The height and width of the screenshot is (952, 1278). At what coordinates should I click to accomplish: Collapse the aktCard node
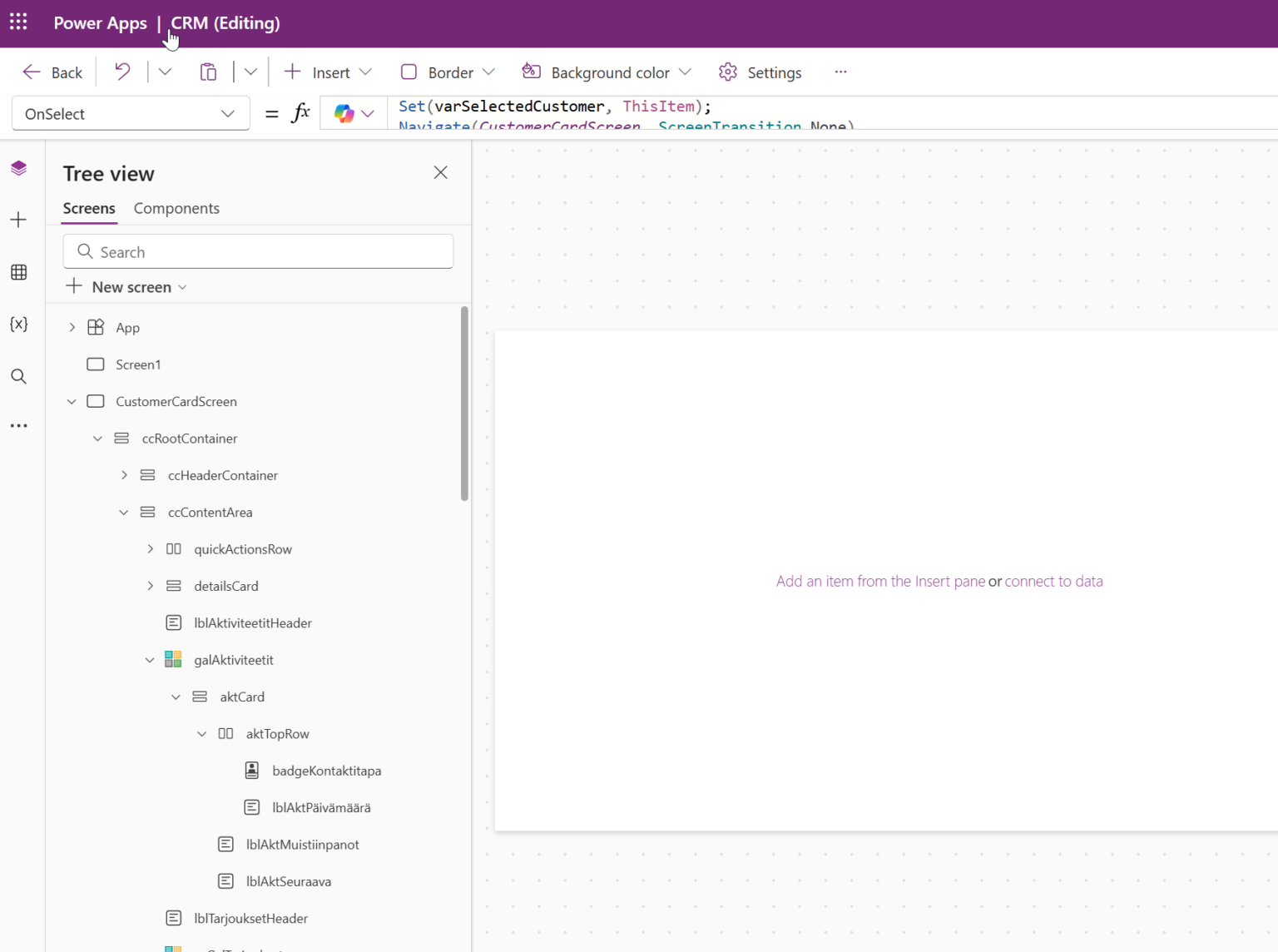coord(176,697)
